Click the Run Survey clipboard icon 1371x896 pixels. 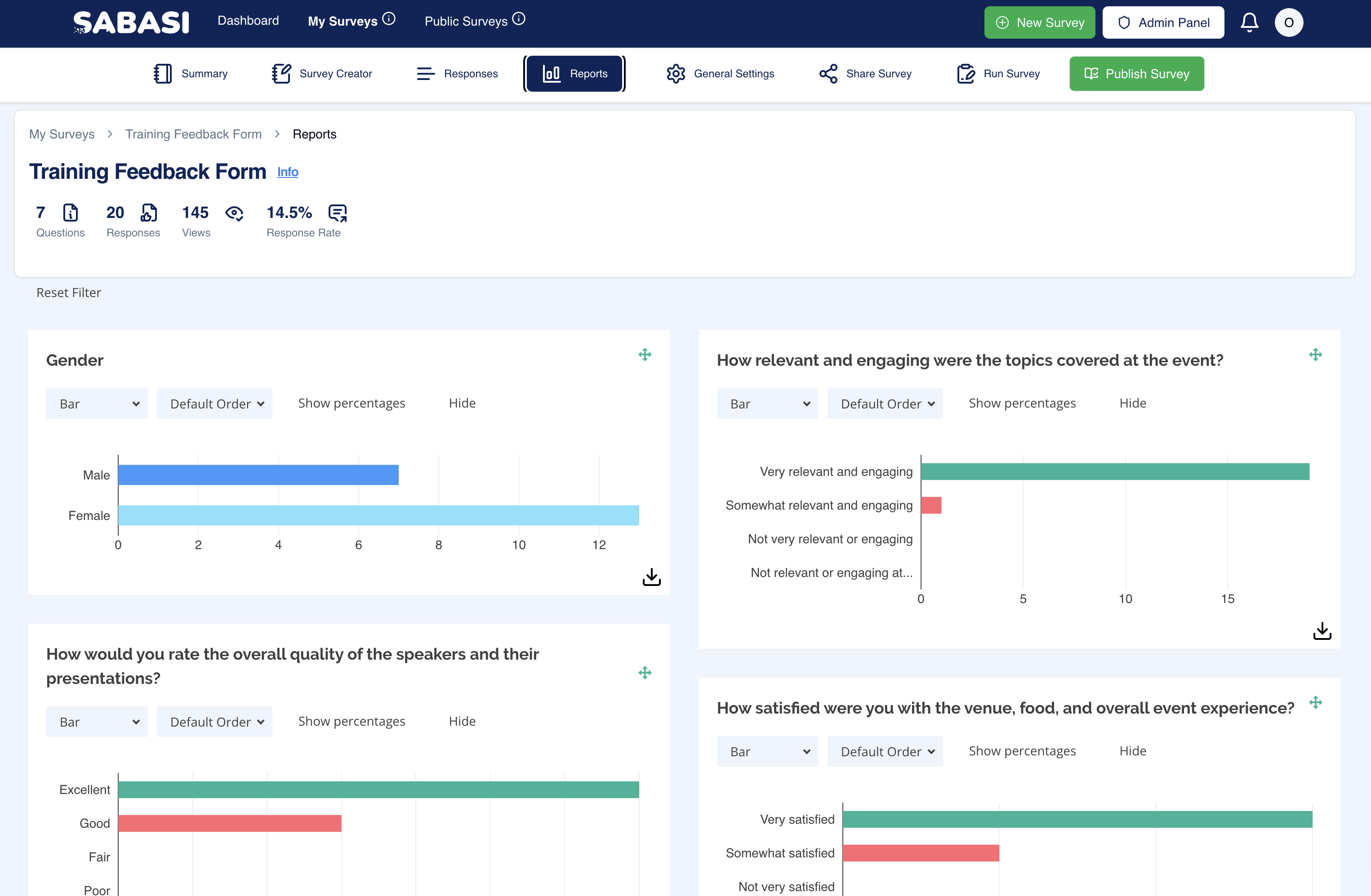click(x=966, y=74)
